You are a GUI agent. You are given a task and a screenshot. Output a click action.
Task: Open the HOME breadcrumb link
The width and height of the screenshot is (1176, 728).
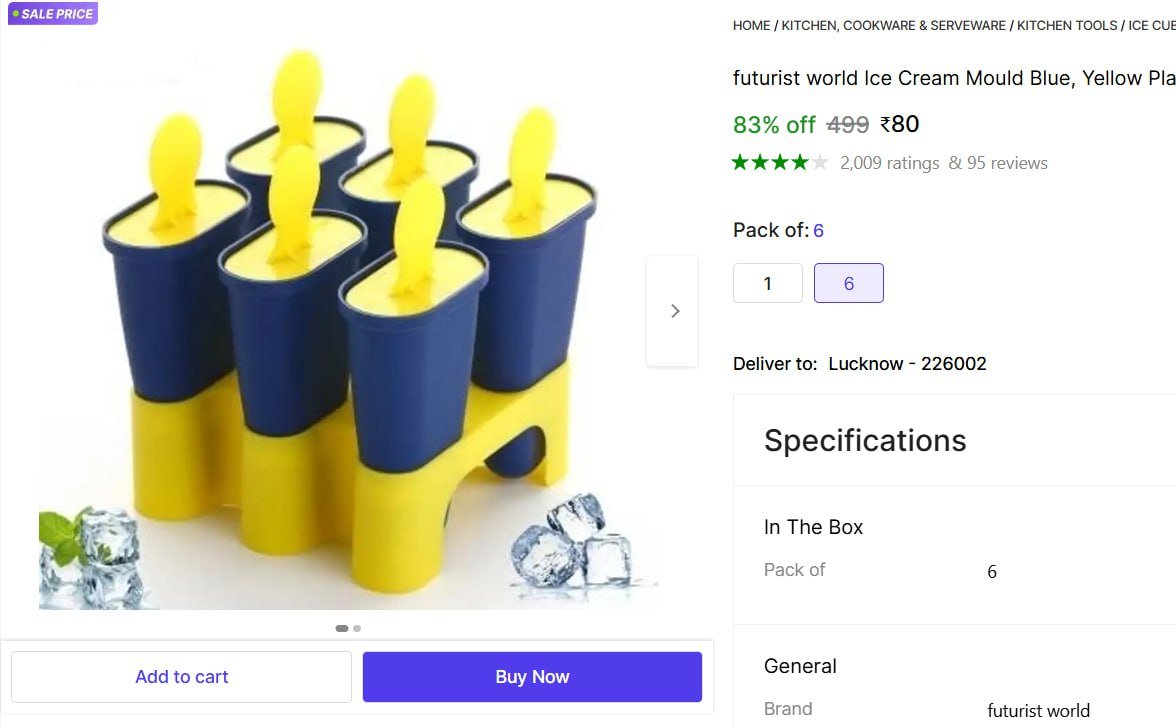pyautogui.click(x=751, y=26)
